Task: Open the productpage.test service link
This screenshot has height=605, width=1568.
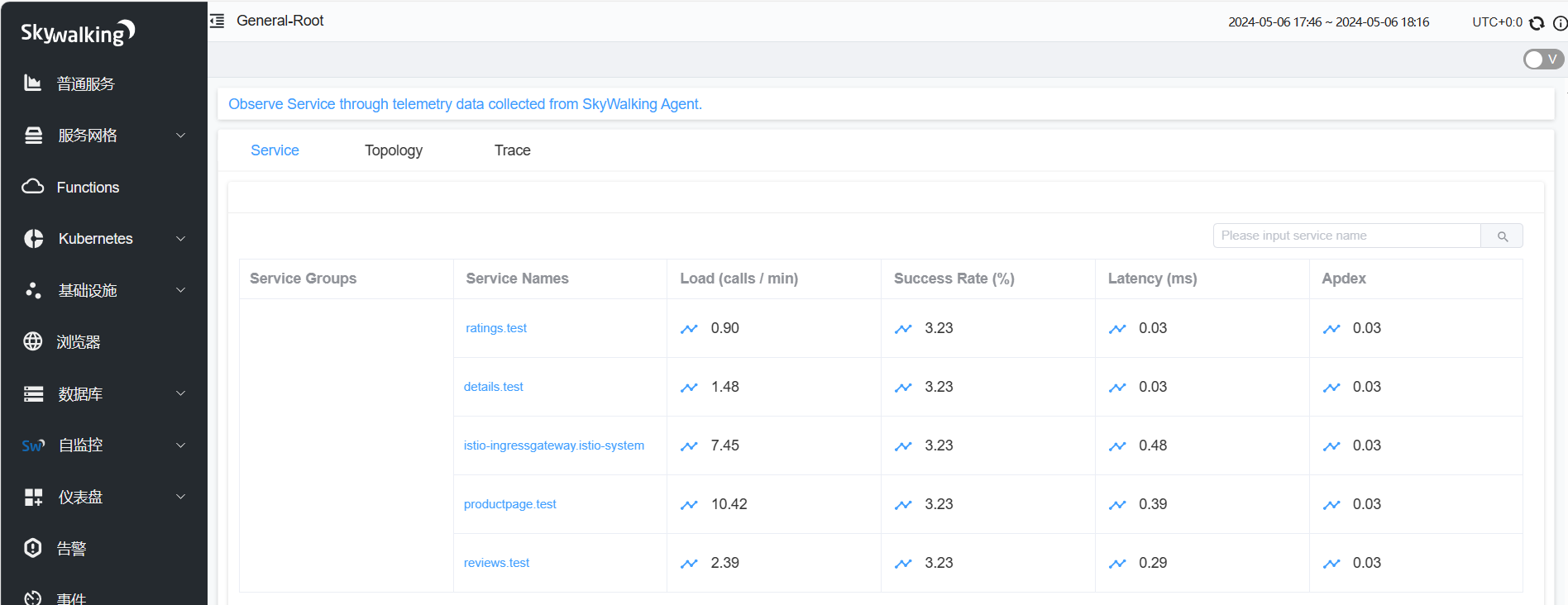Action: [510, 504]
